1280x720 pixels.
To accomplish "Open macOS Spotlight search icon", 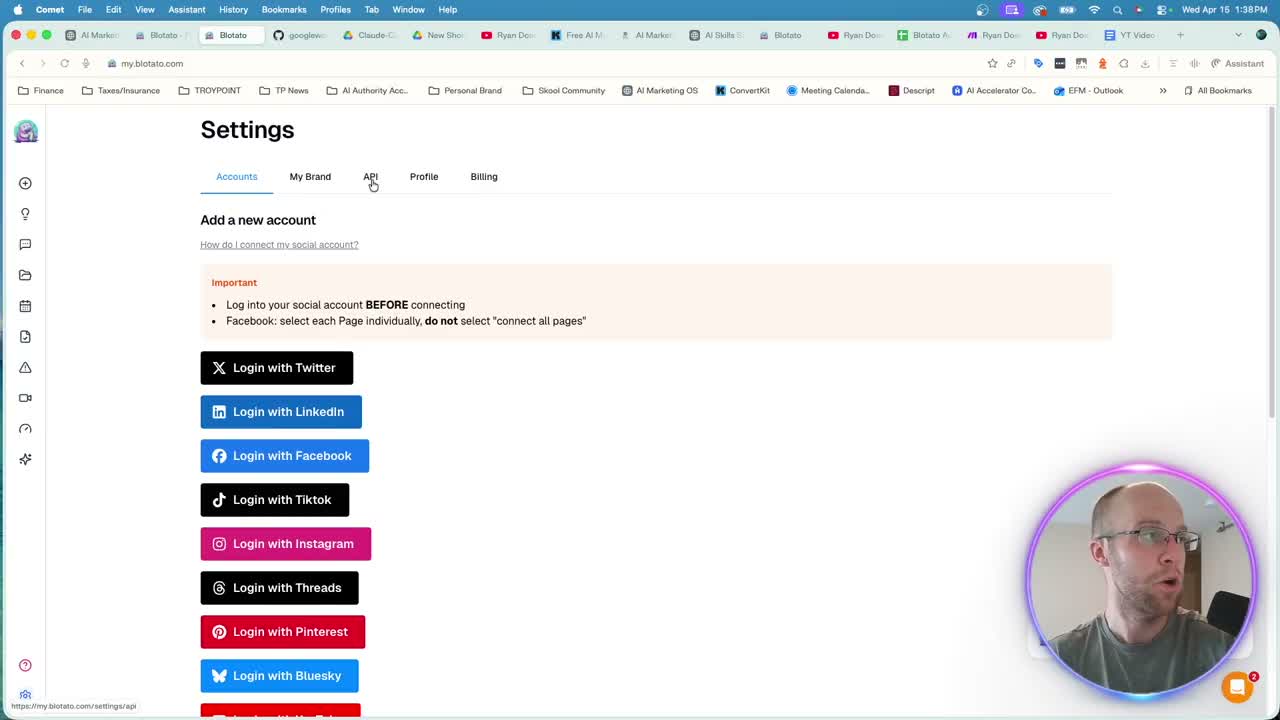I will (x=1117, y=10).
